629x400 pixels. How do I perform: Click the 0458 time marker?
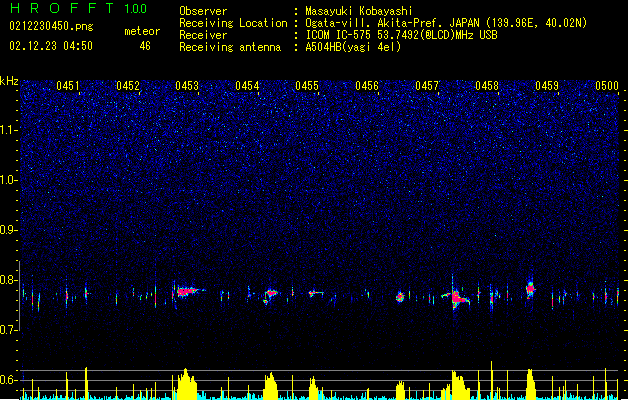tap(487, 86)
